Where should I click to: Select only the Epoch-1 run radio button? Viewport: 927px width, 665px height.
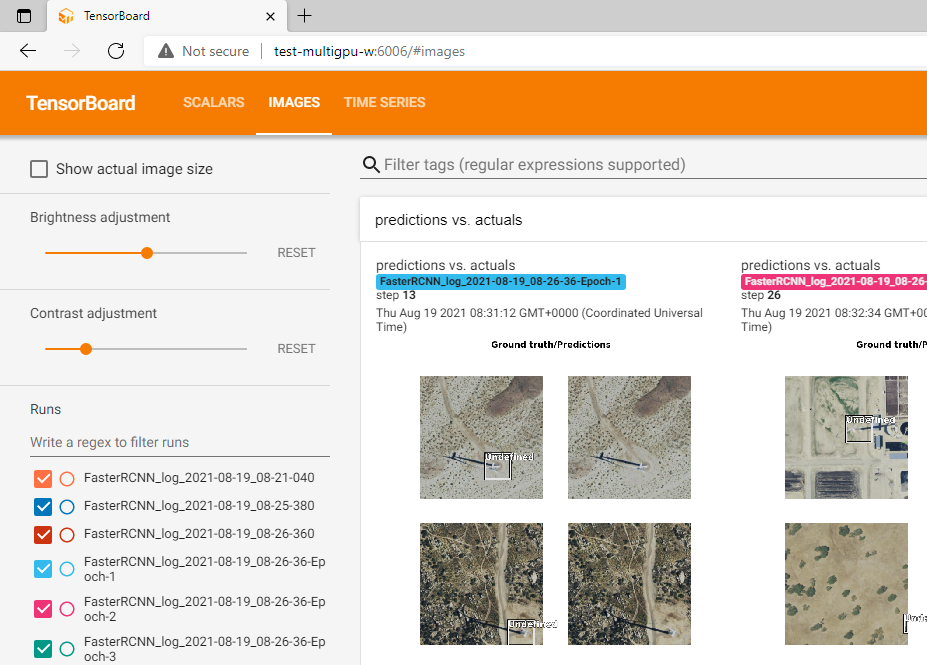[67, 569]
